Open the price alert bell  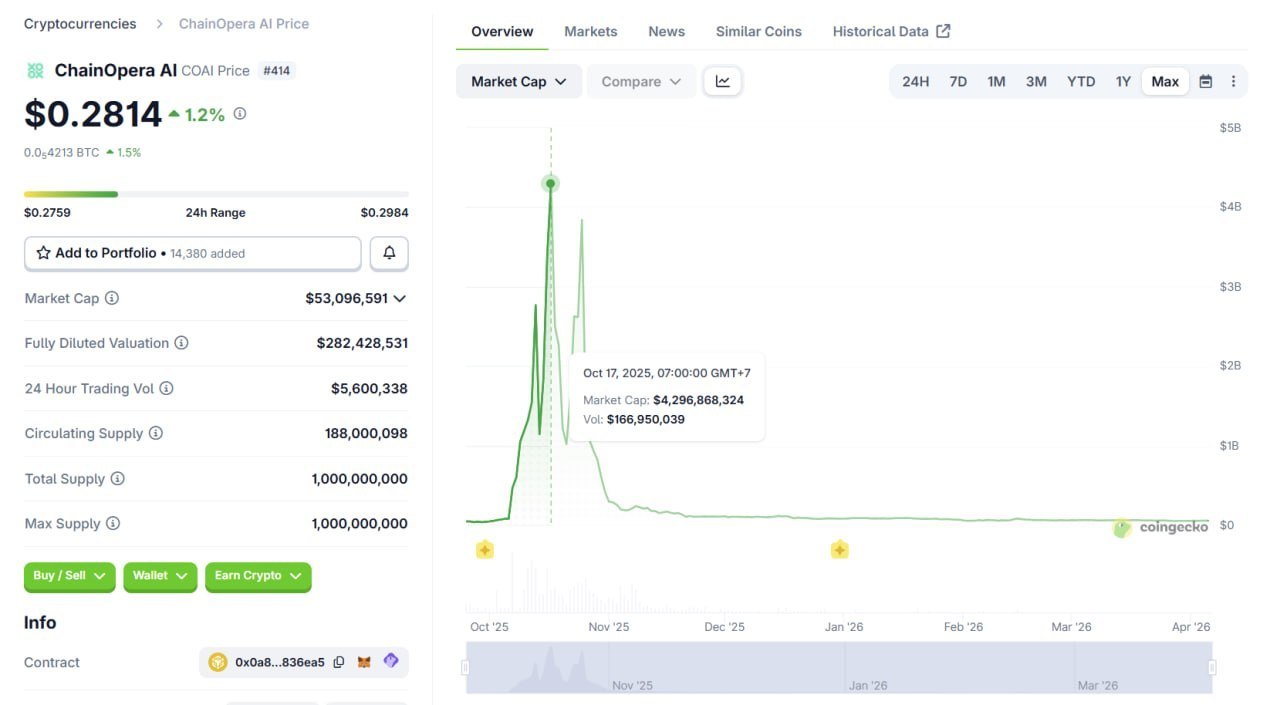[x=389, y=252]
